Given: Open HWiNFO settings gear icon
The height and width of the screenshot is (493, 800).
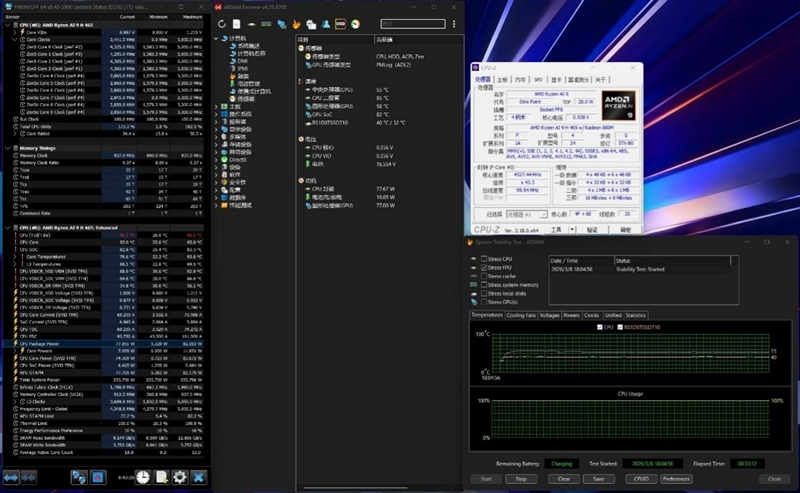Looking at the screenshot, I should (x=180, y=477).
